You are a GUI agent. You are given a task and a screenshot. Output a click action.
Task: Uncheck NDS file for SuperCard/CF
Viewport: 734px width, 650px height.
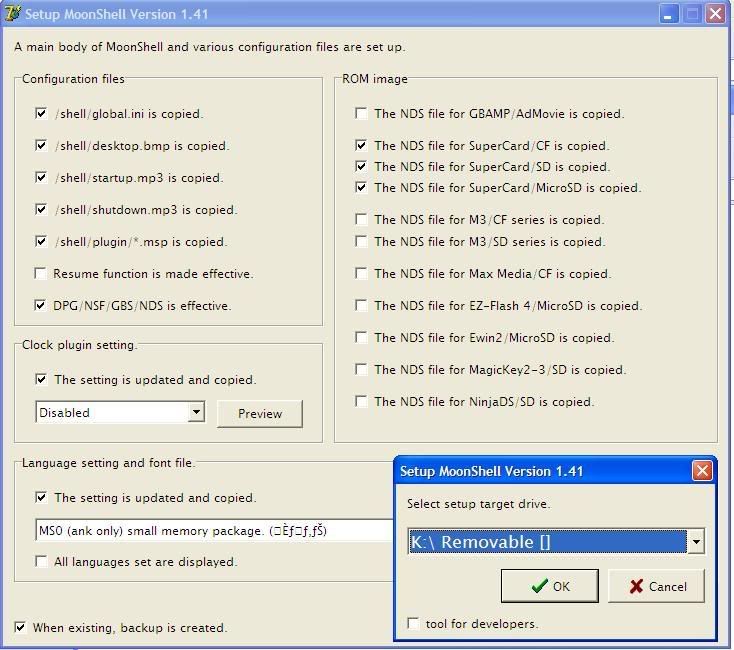[x=361, y=145]
